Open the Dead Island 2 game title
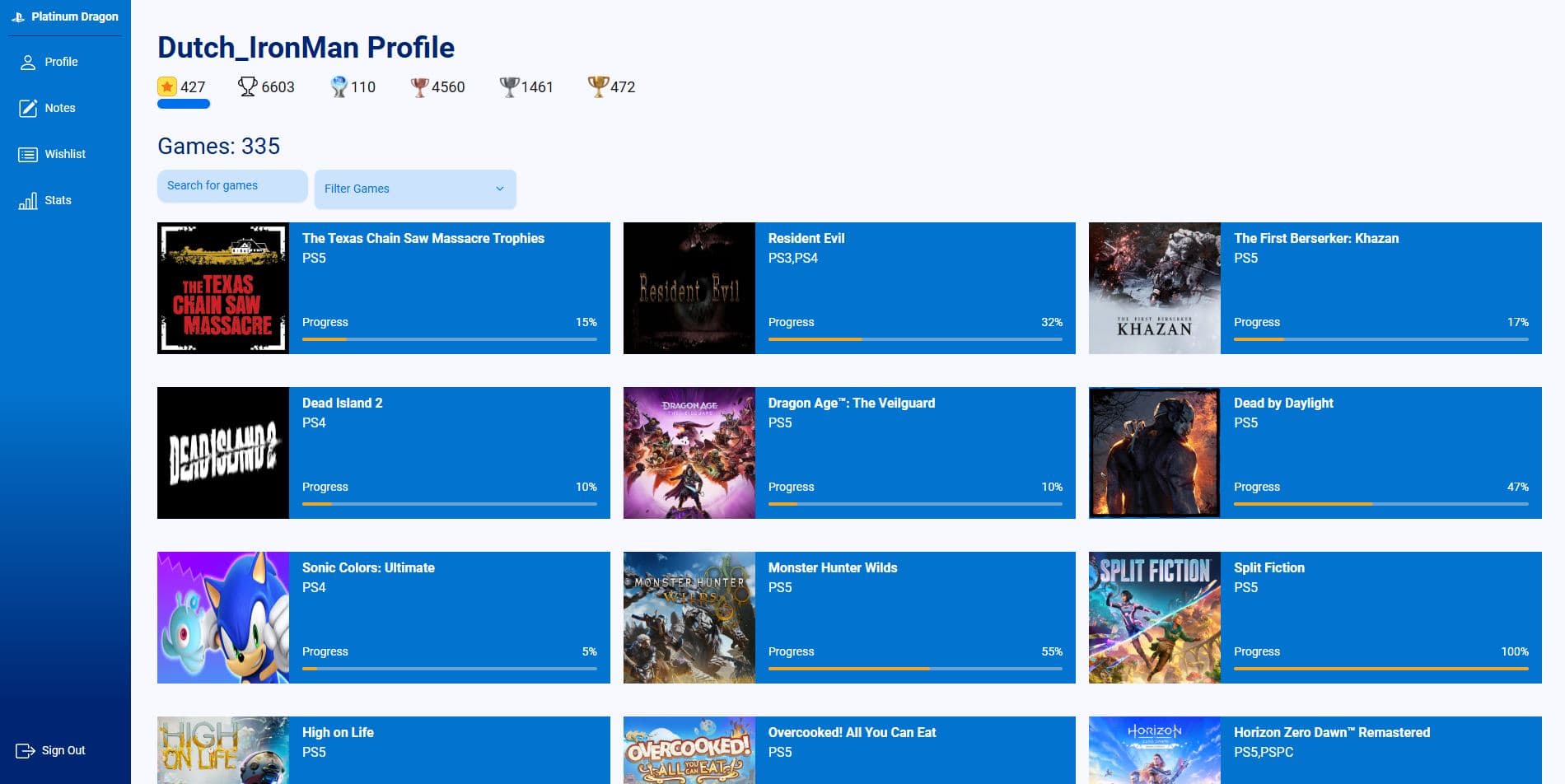This screenshot has width=1565, height=784. click(x=342, y=403)
